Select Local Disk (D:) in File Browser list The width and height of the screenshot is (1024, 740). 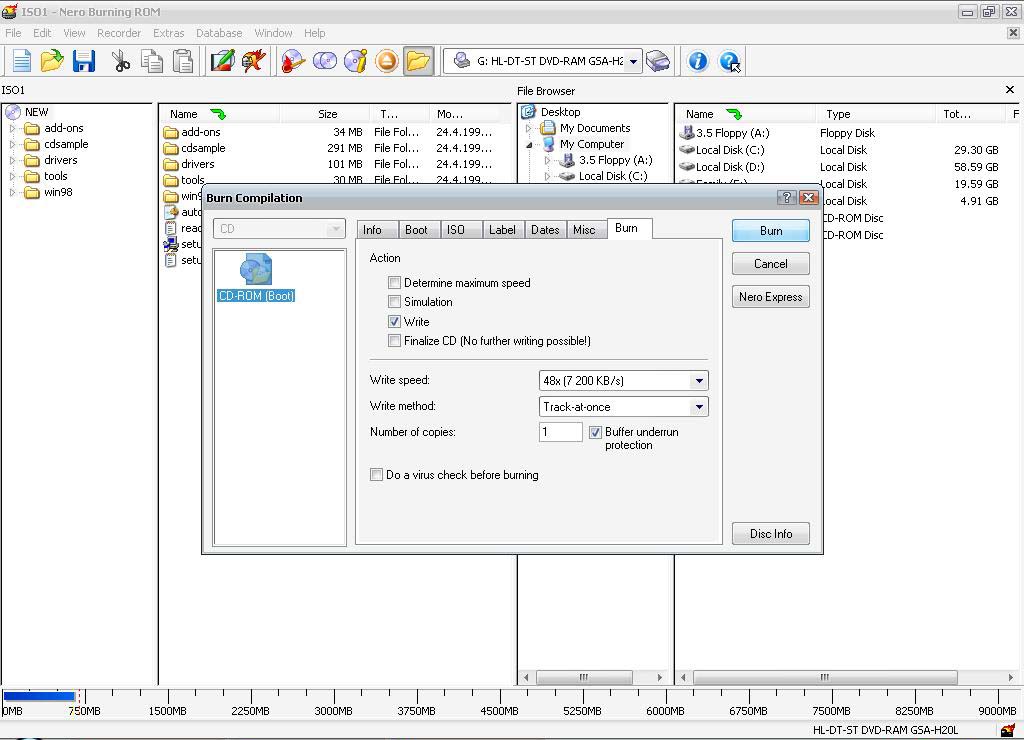[729, 167]
